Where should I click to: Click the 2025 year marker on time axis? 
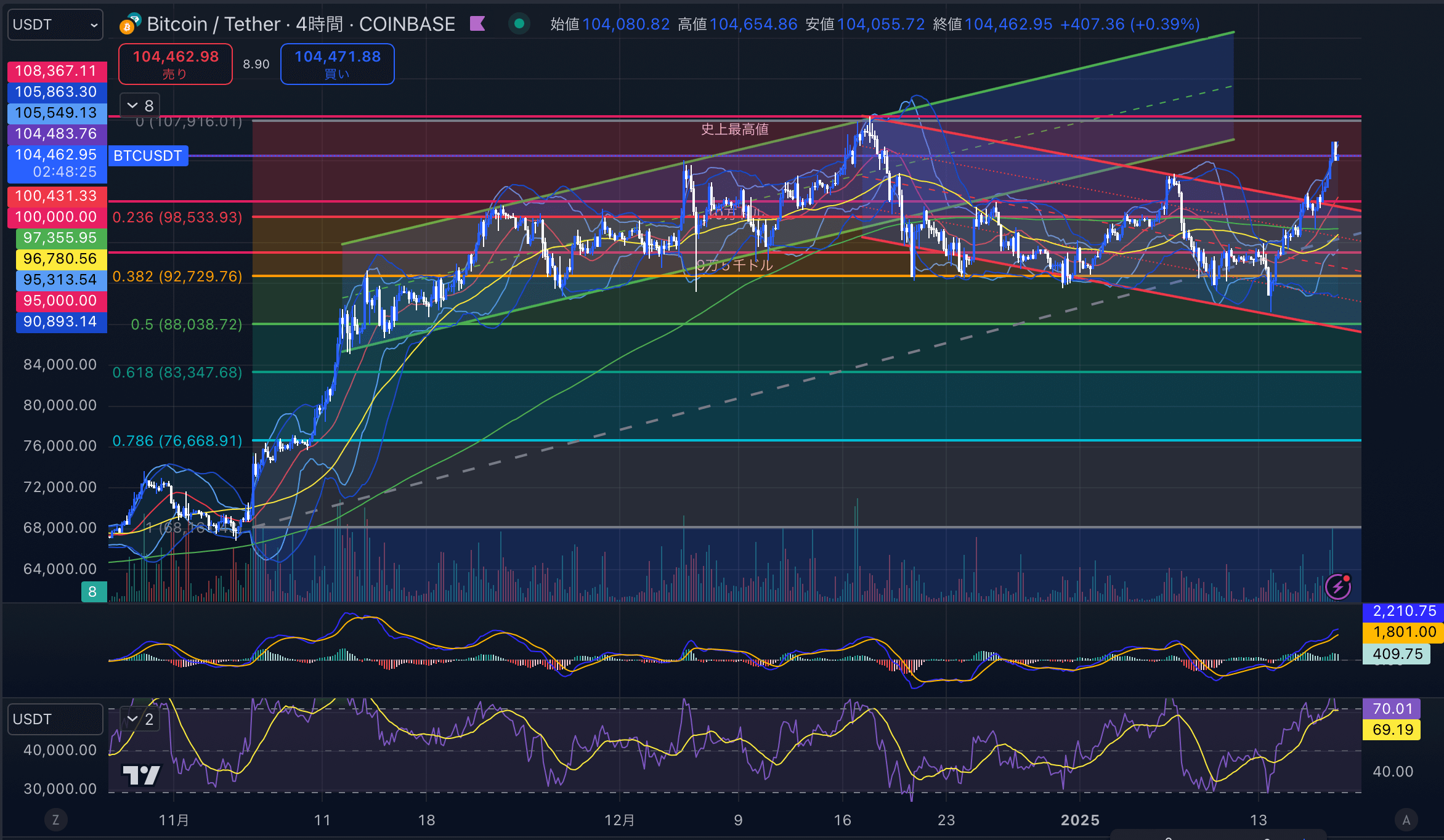(x=1080, y=820)
